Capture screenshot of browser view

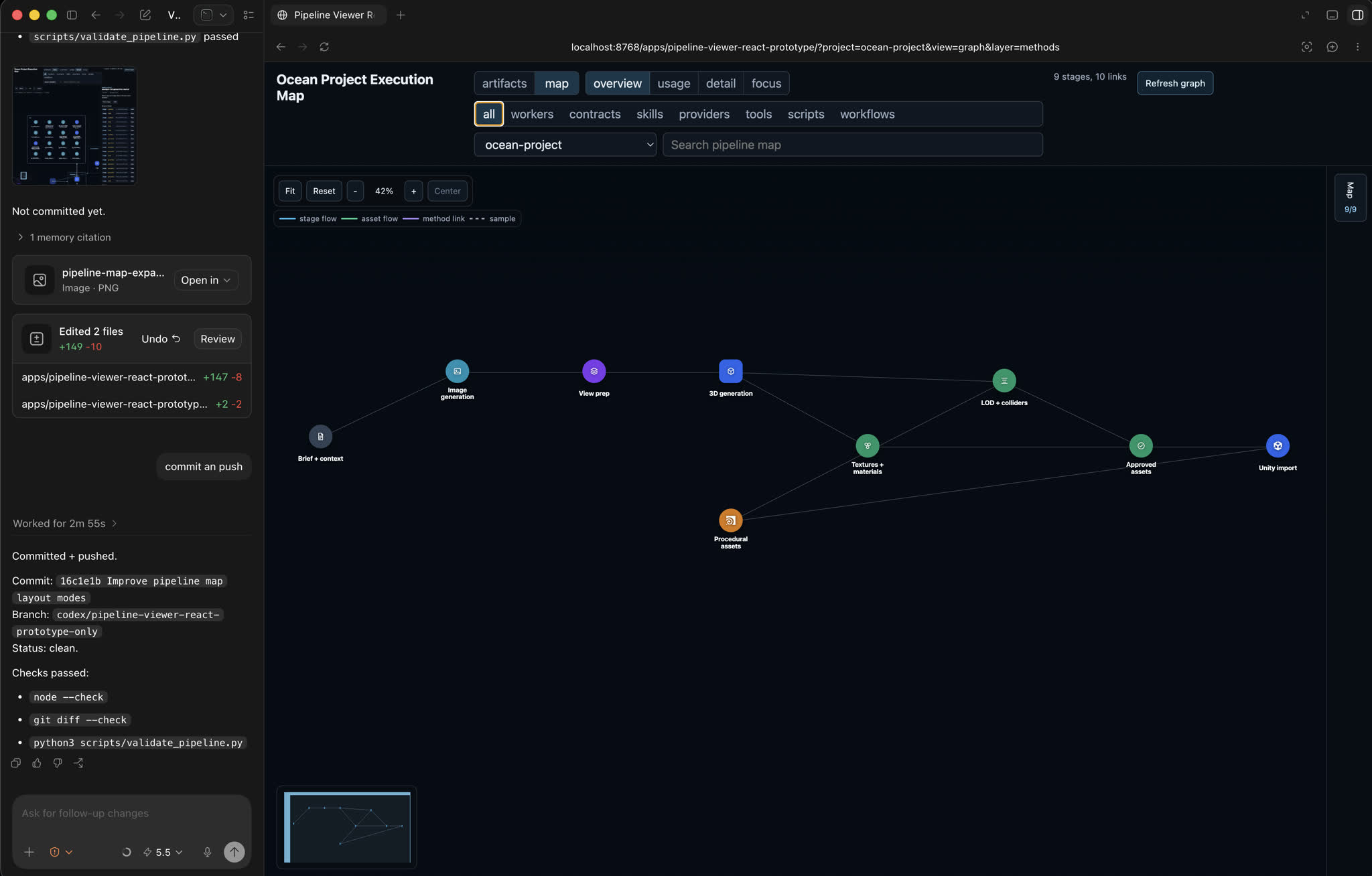click(x=1306, y=47)
